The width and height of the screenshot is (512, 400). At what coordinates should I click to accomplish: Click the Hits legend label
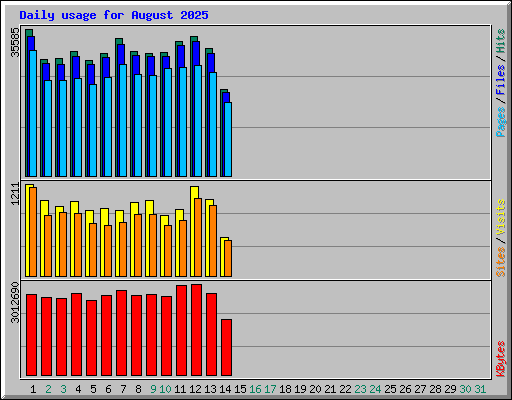tap(500, 41)
